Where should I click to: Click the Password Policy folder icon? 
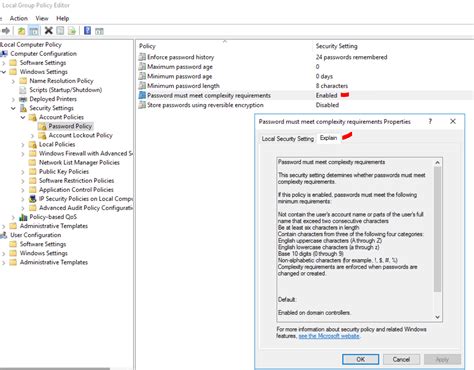[42, 126]
